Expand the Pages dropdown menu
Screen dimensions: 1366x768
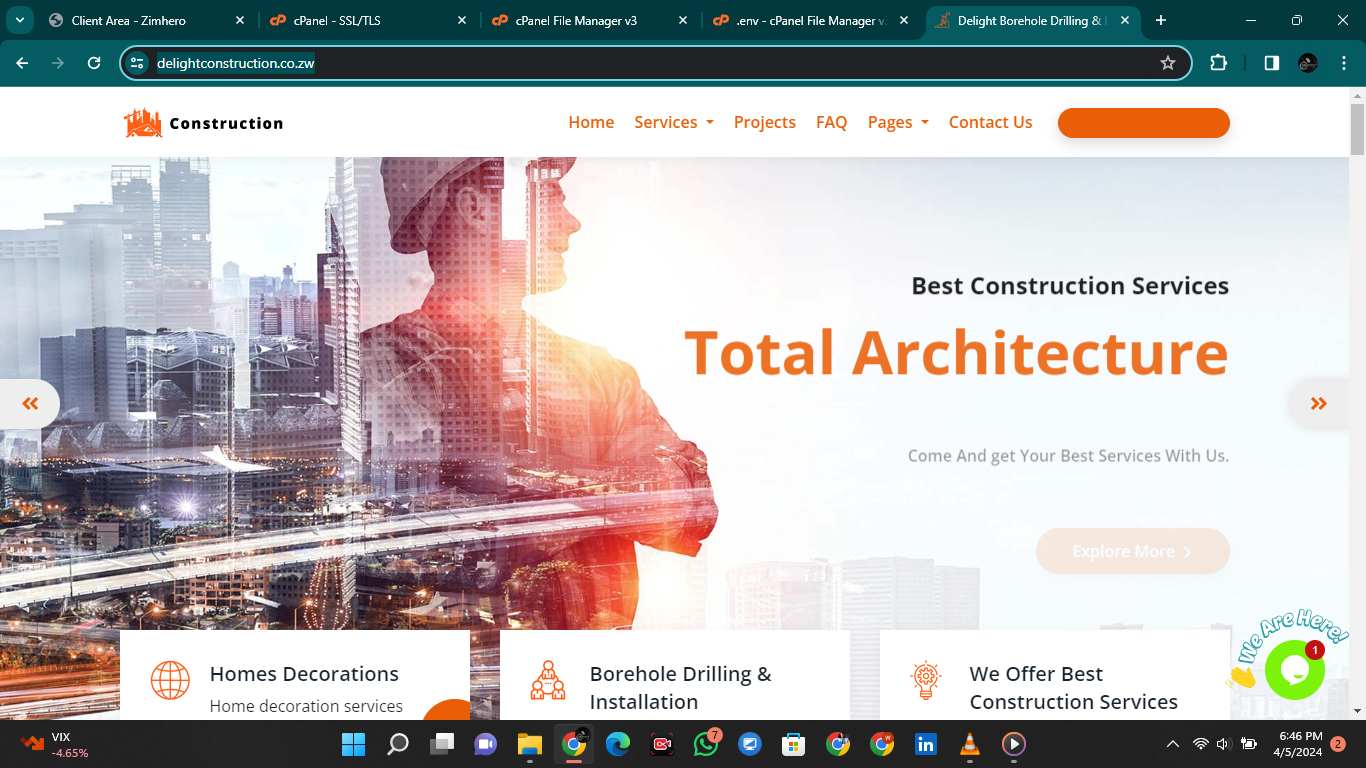click(898, 122)
